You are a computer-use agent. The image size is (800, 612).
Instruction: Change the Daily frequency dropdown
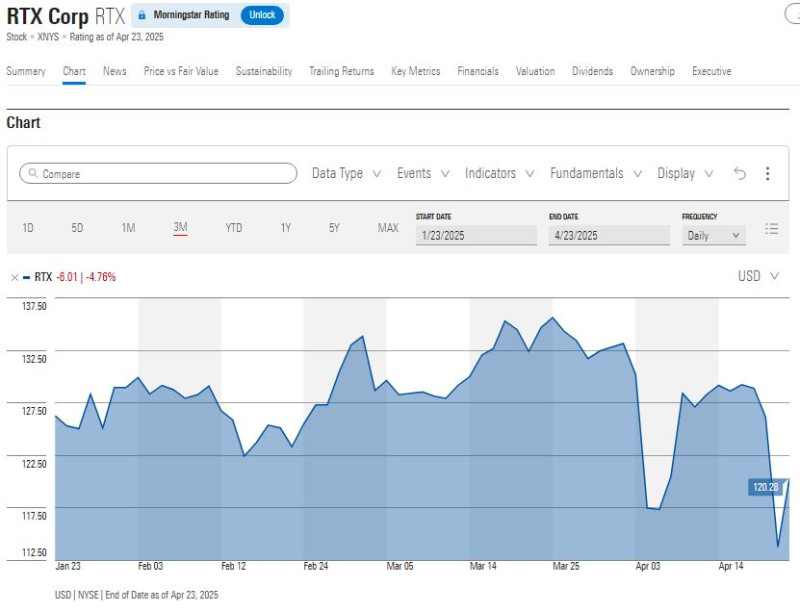[x=713, y=236]
